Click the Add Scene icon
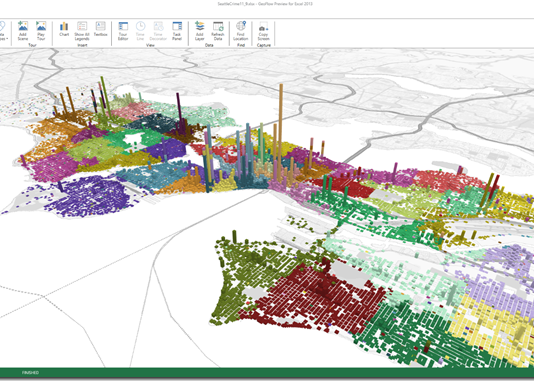This screenshot has width=534, height=381. click(x=23, y=31)
